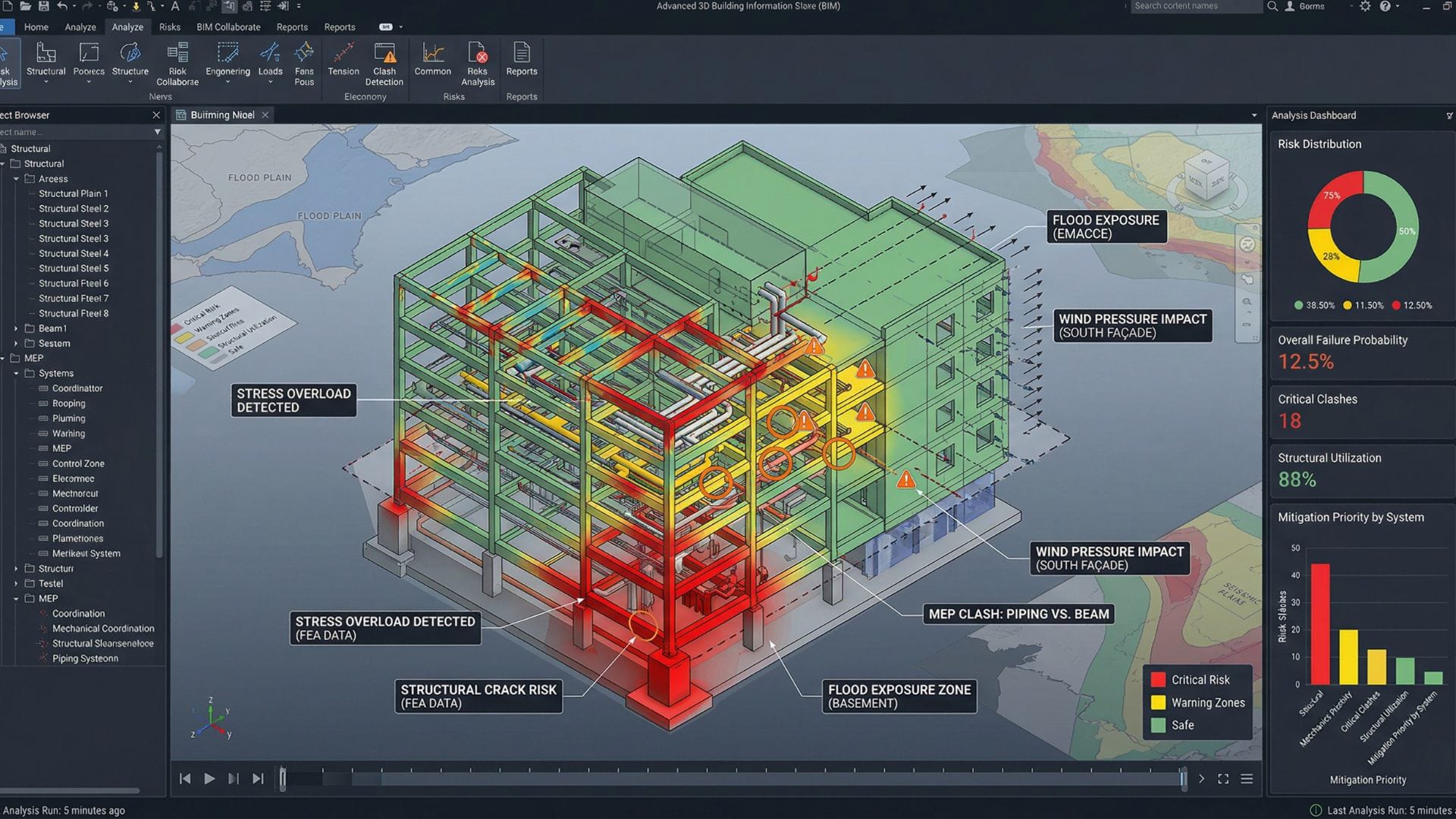Click the tallest red bar in Mitigation chart
This screenshot has width=1456, height=819.
point(1320,623)
